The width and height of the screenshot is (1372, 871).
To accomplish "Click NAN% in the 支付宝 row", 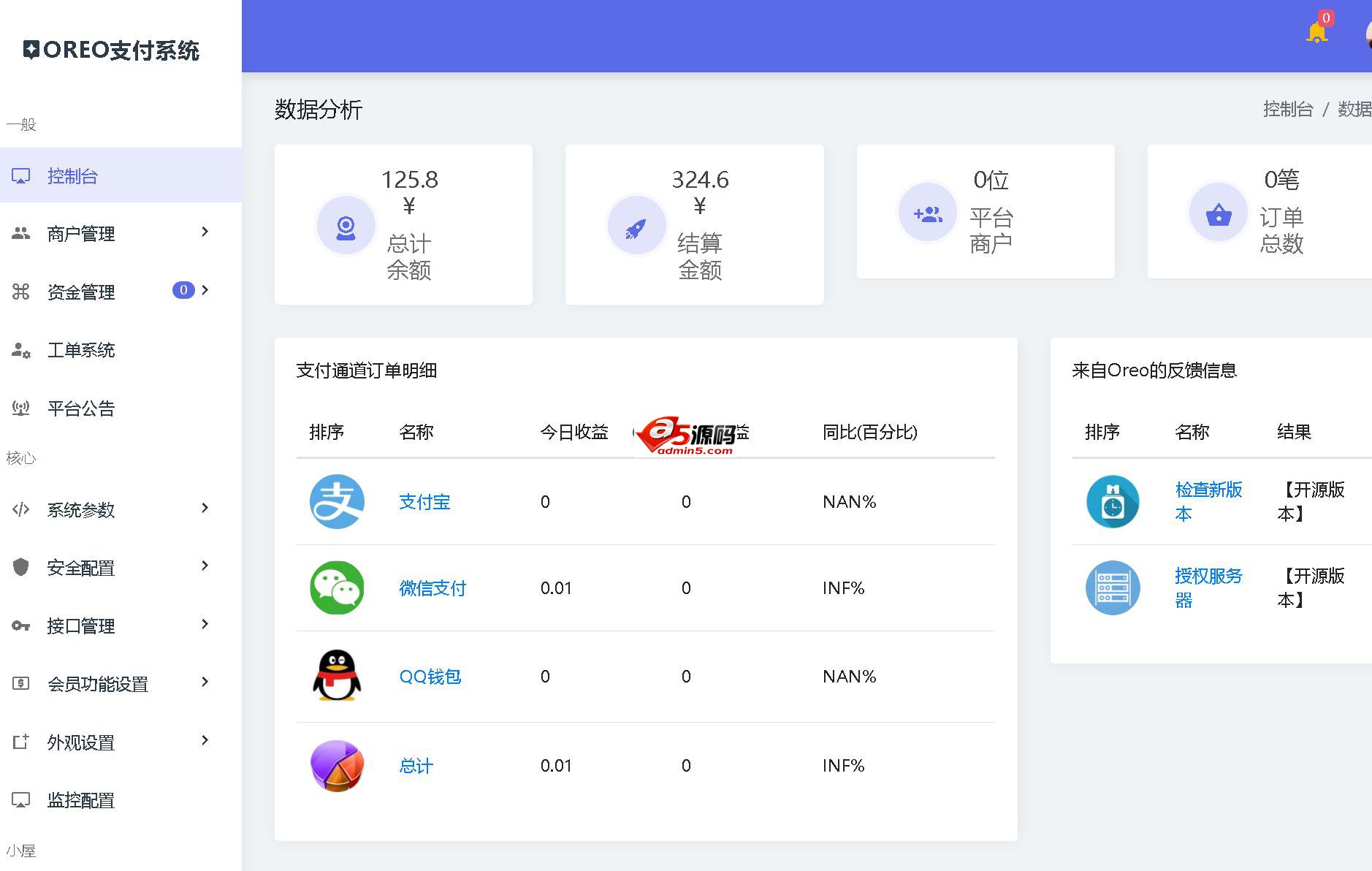I will click(x=849, y=502).
